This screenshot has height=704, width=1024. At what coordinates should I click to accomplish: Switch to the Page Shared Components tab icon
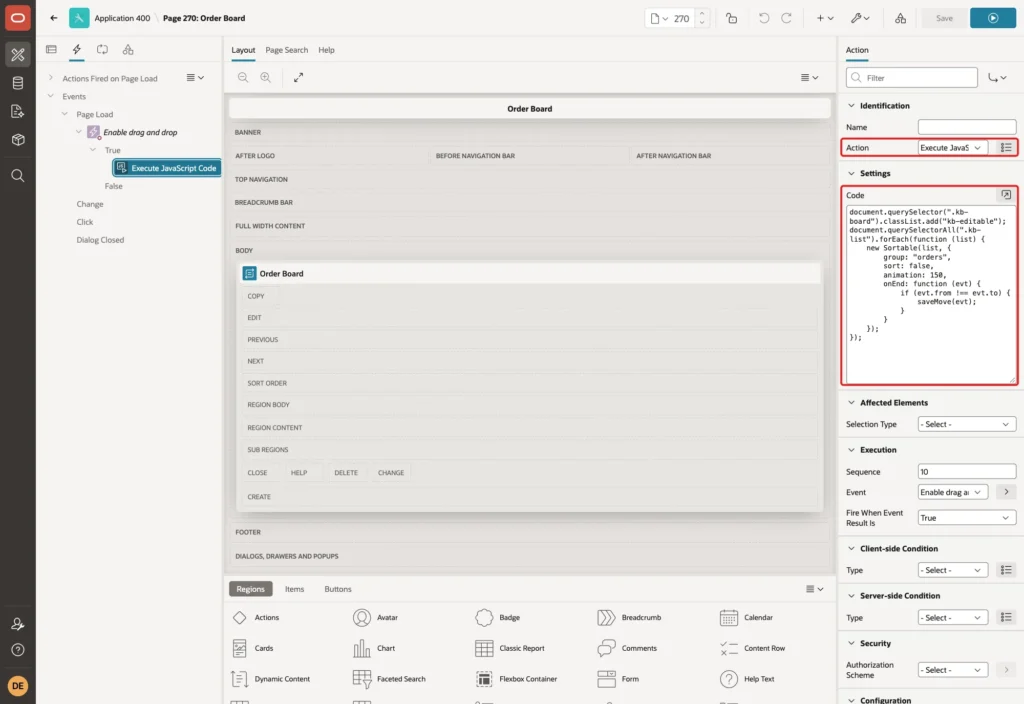[x=128, y=50]
